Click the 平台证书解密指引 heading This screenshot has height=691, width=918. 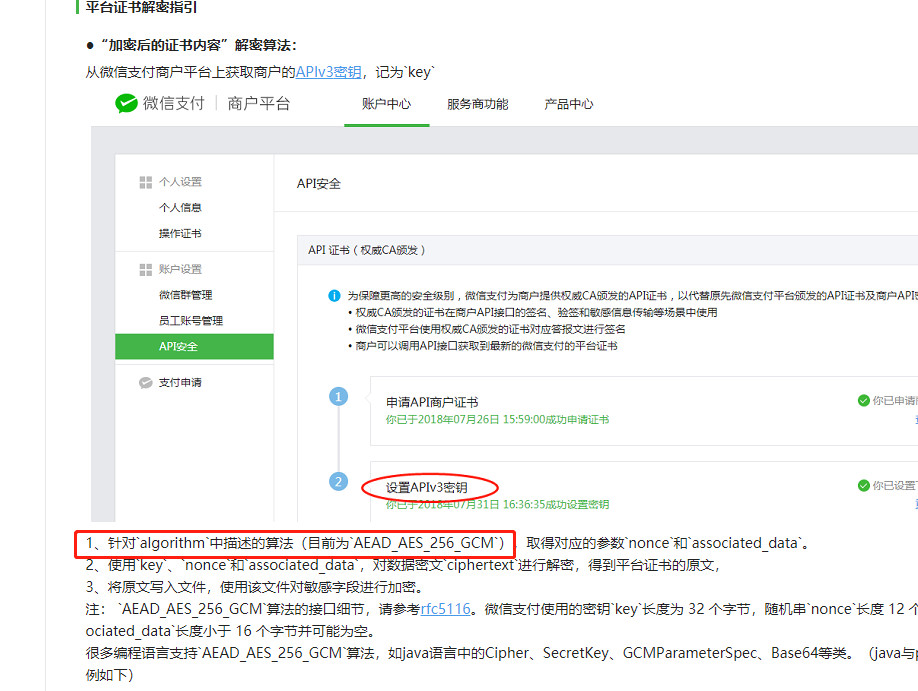(142, 7)
